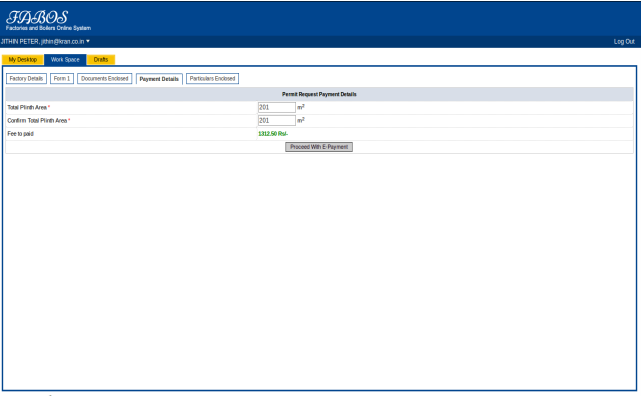
Task: Select the Work Space tab
Action: (65, 60)
